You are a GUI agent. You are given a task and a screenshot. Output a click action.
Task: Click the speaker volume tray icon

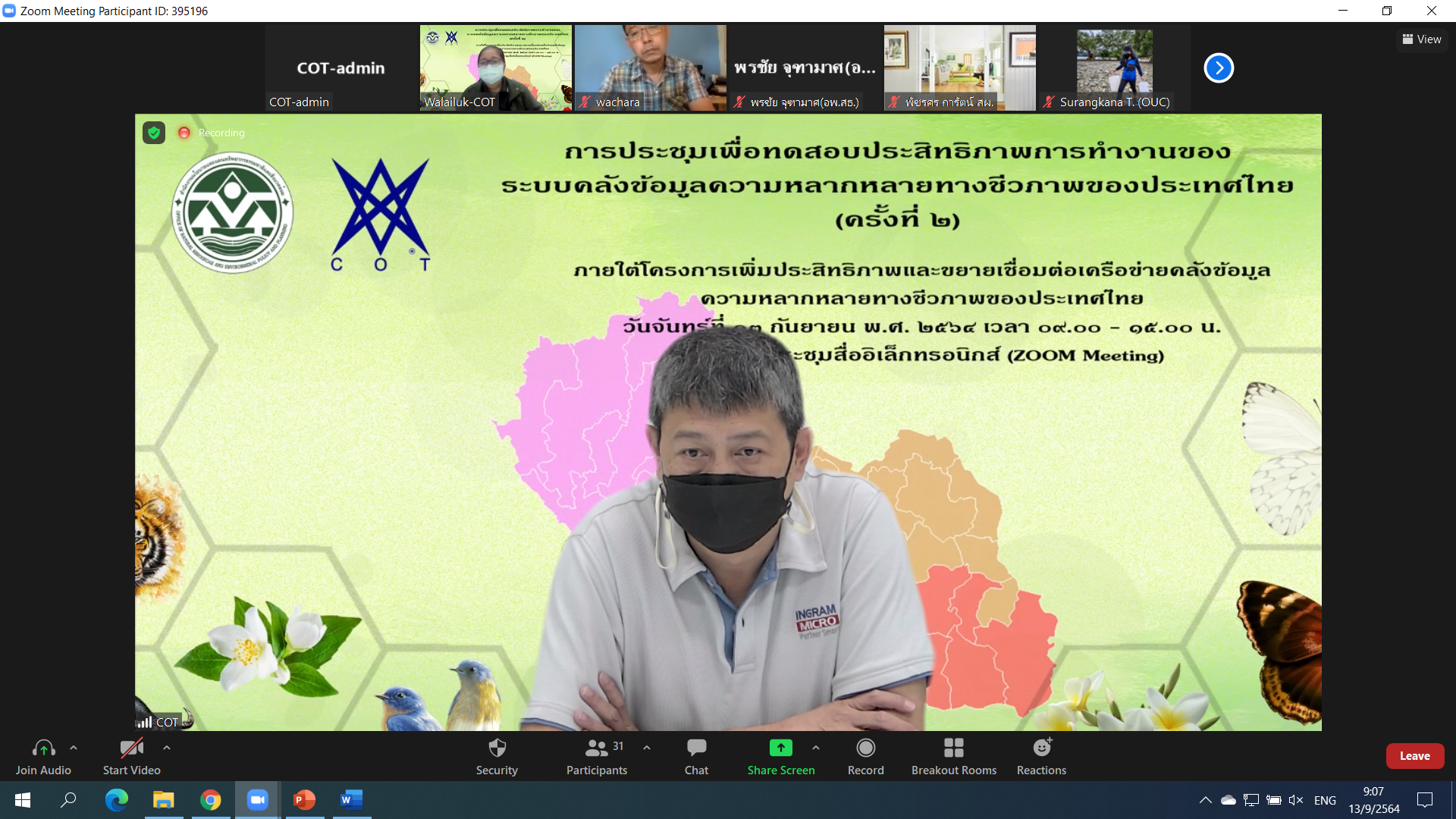click(x=1295, y=800)
